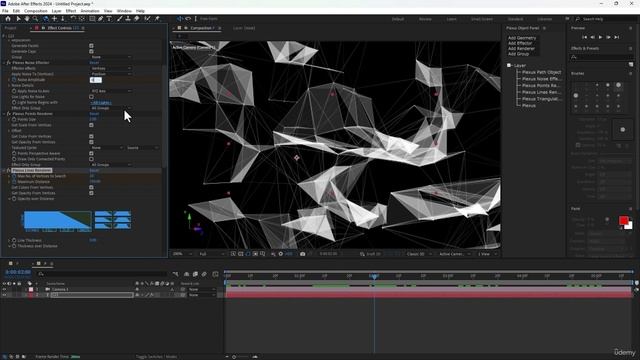This screenshot has width=640, height=360.
Task: Click Add Geometry in Plexus Object Panel
Action: click(x=522, y=38)
